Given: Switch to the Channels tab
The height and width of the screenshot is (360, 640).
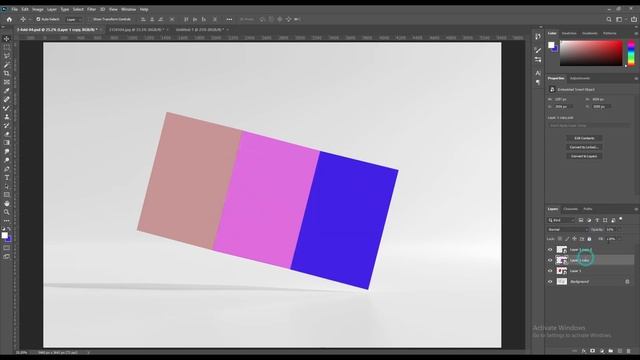Looking at the screenshot, I should coord(570,209).
